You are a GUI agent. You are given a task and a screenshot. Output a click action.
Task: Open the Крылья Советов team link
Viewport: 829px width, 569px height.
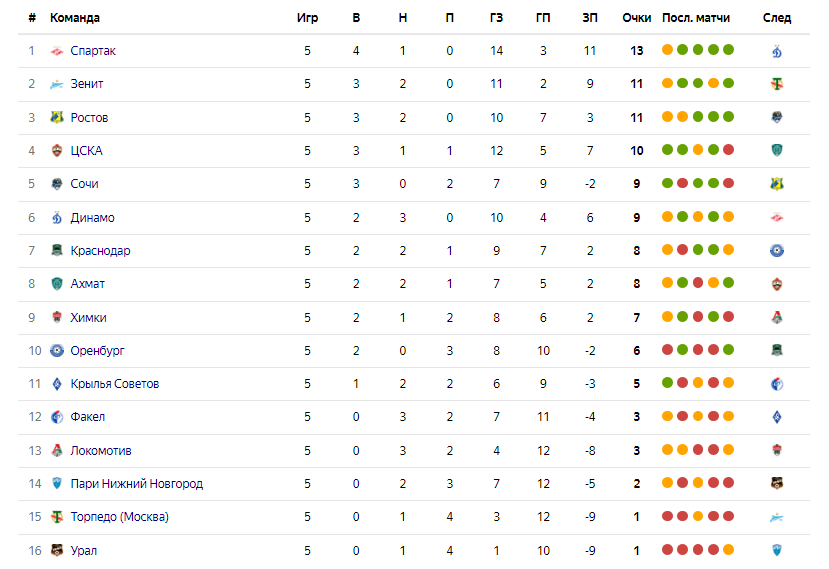[x=115, y=384]
